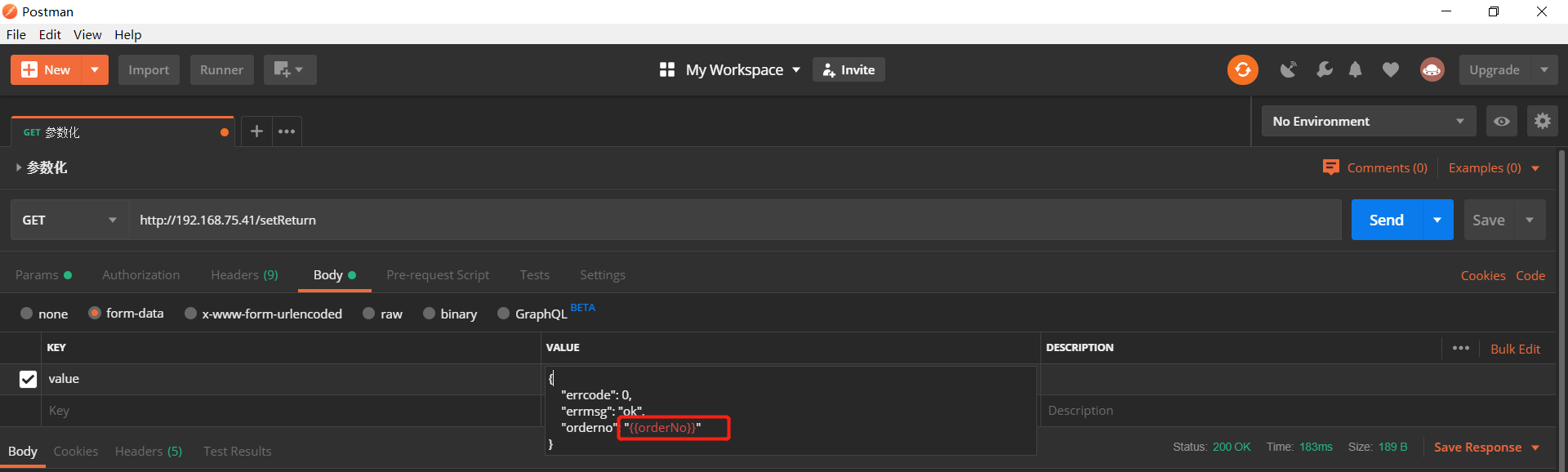
Task: Select x-www-form-urlencoded body type
Action: click(x=190, y=314)
